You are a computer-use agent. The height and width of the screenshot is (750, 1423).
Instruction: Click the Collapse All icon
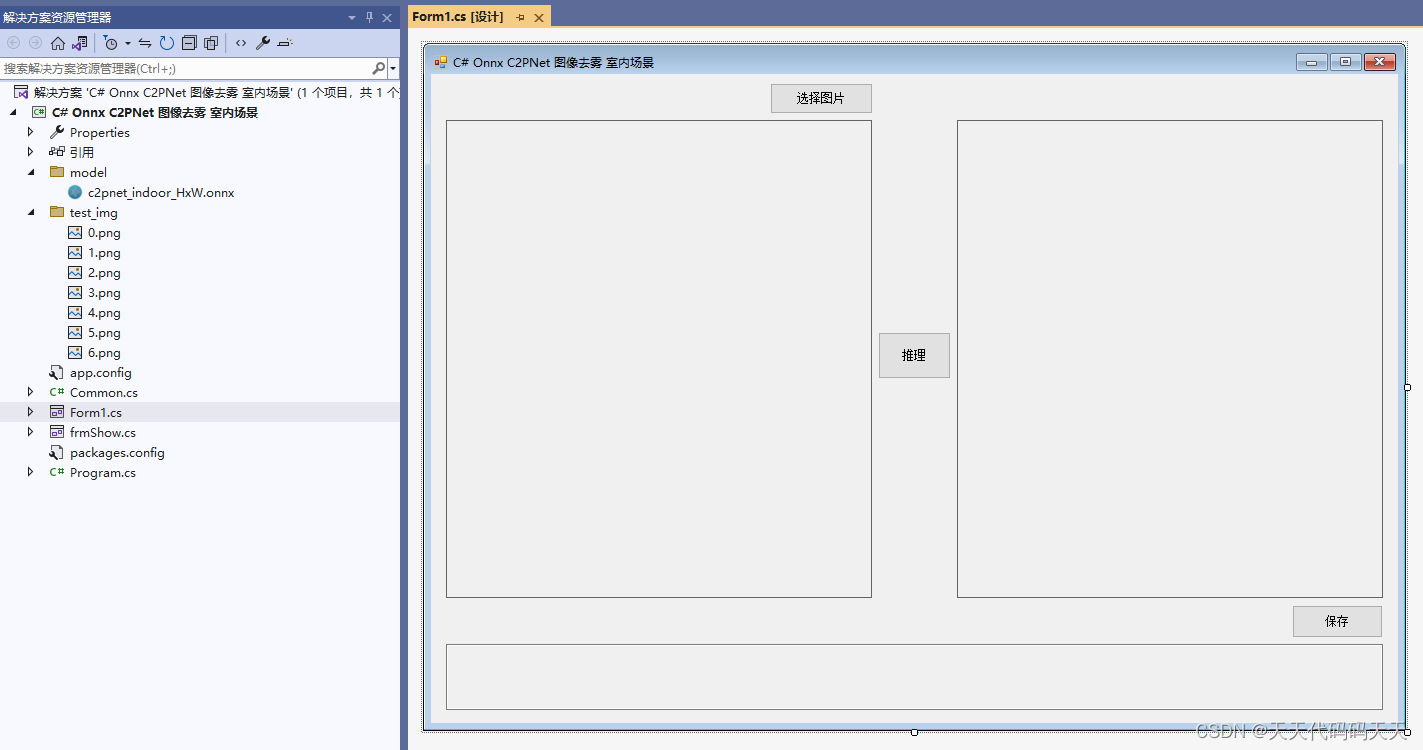tap(190, 42)
